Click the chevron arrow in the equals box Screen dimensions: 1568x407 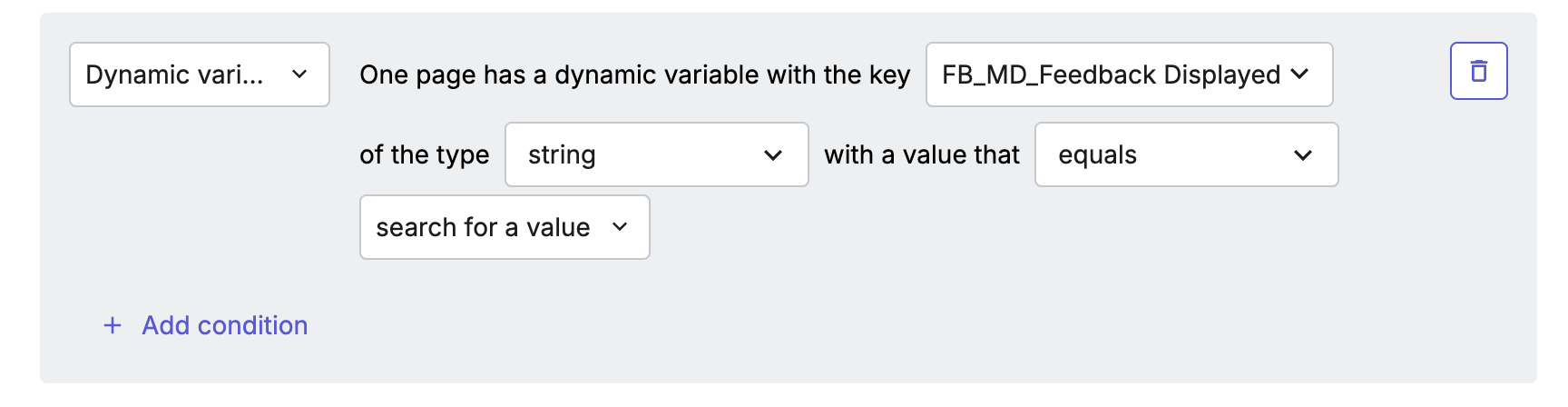click(x=1303, y=155)
